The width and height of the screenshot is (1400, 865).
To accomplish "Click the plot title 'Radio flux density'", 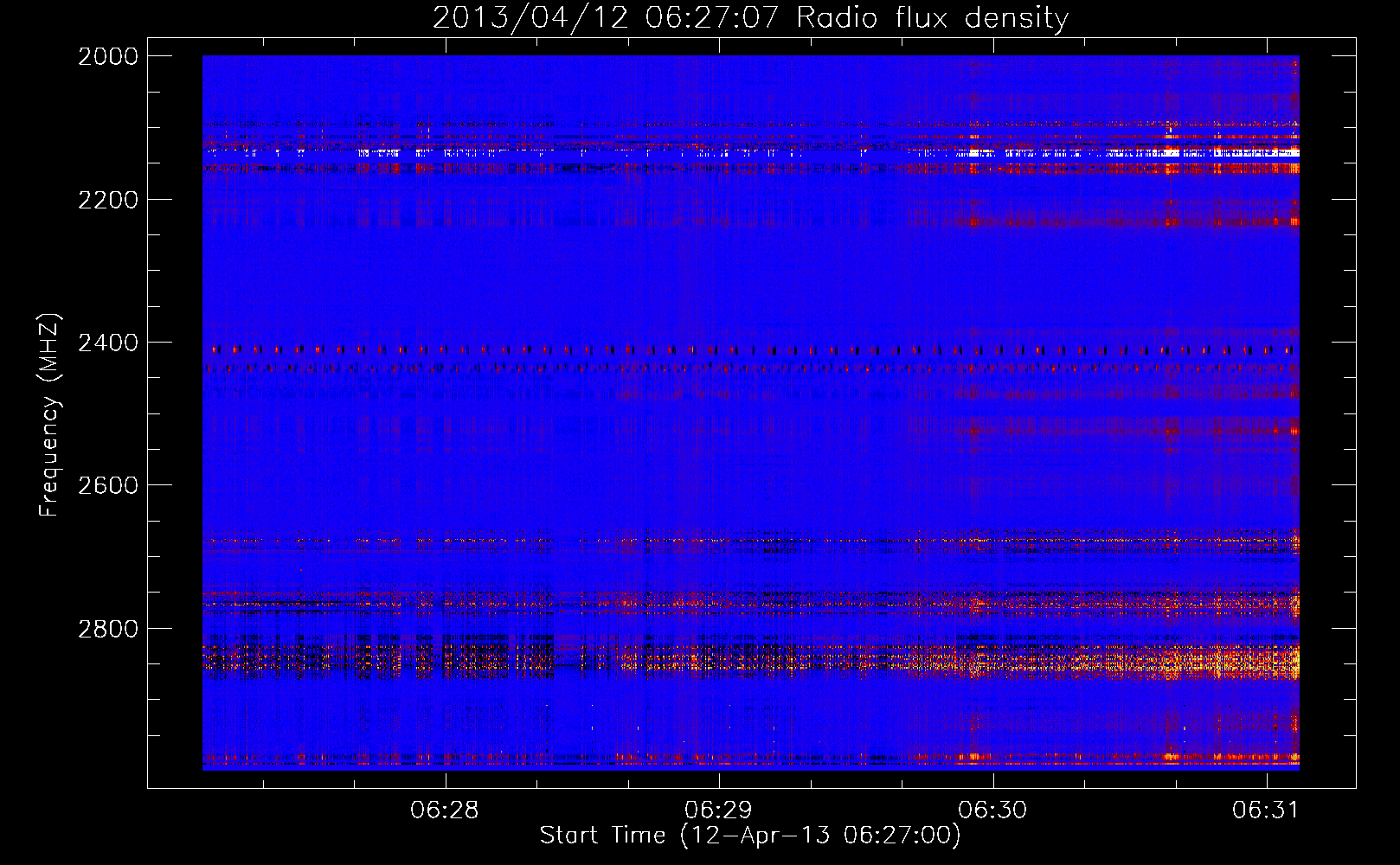I will click(x=932, y=17).
